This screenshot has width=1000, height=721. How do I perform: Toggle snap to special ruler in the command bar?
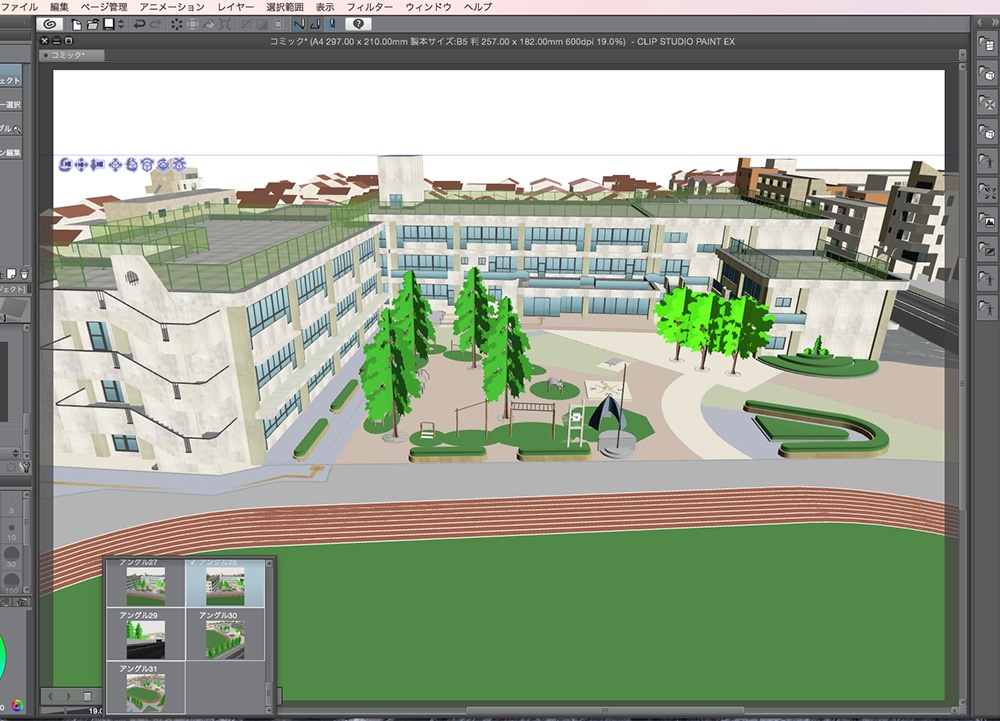315,24
